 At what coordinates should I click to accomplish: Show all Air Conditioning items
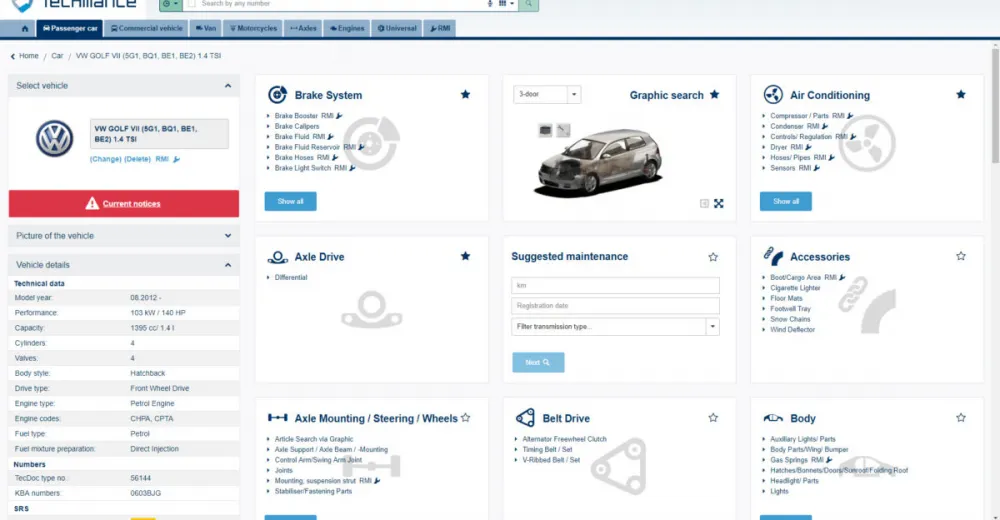click(786, 201)
